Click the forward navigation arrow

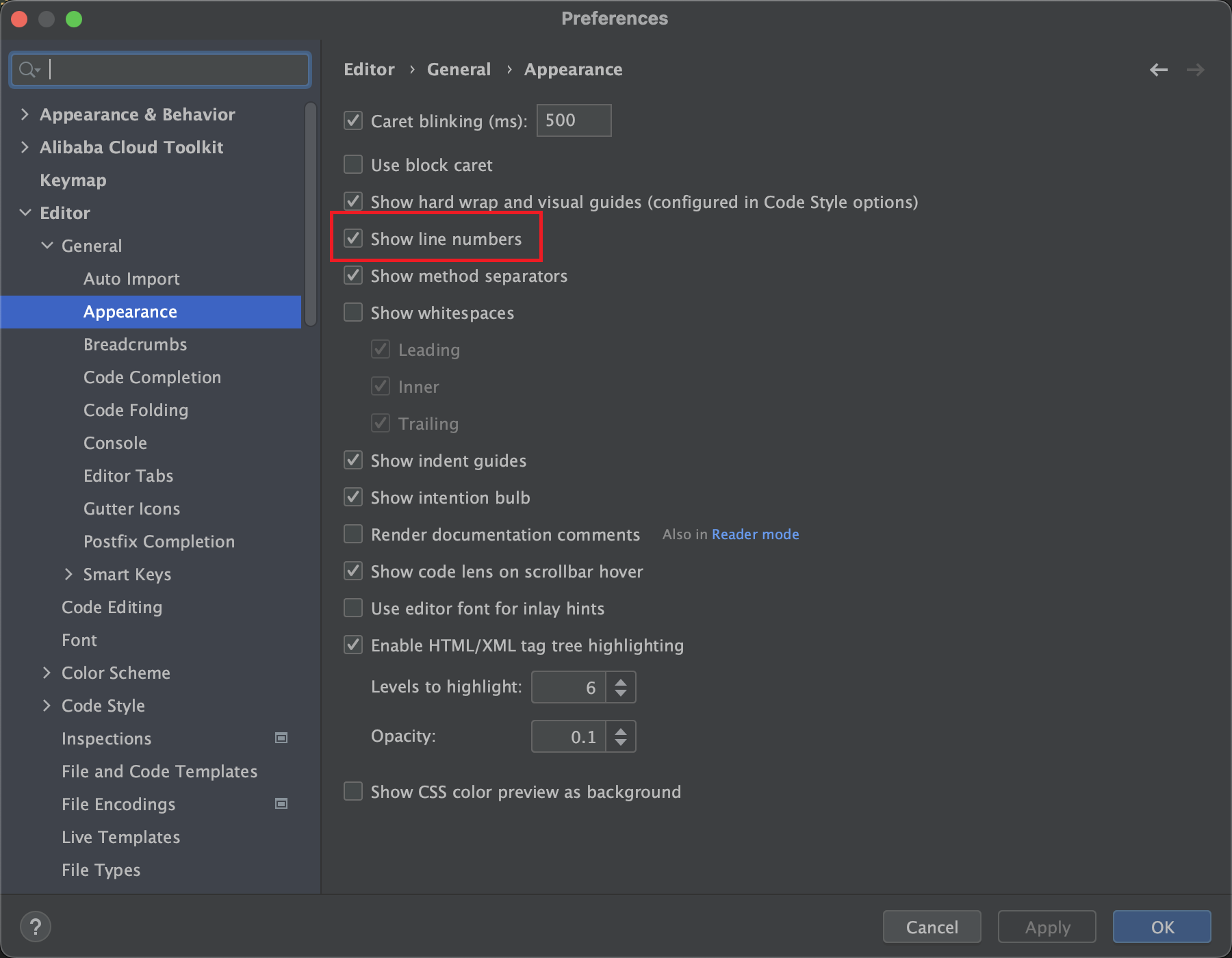coord(1195,70)
